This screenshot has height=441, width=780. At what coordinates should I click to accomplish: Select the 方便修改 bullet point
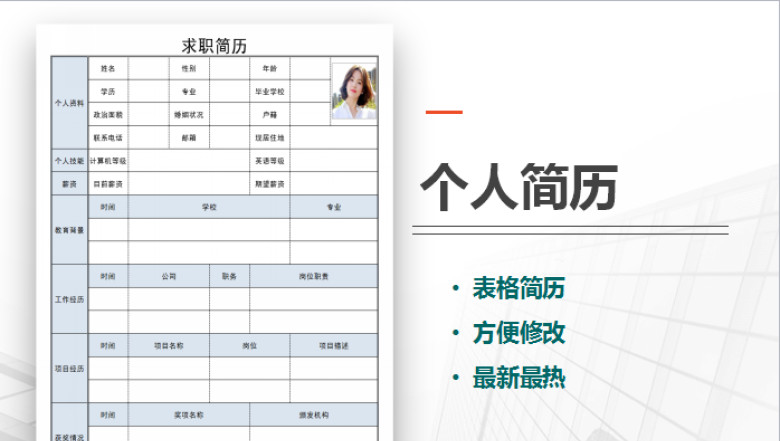519,333
